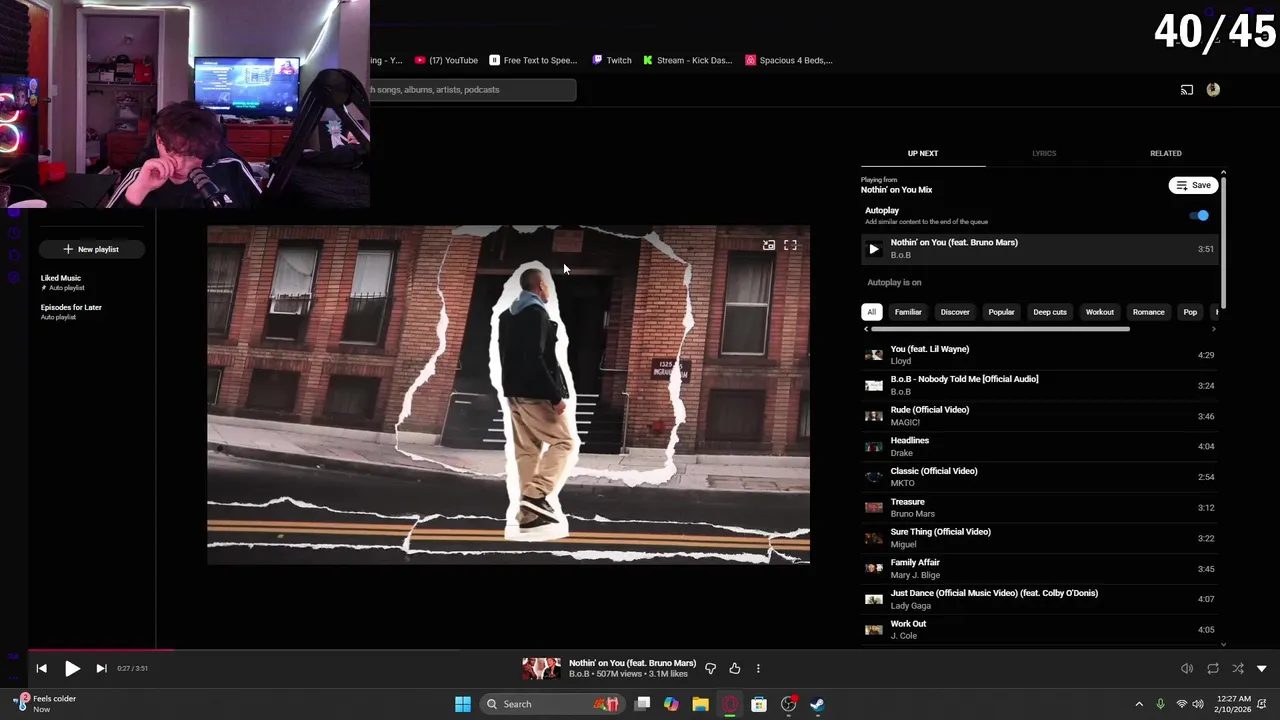Open the Windows Start menu

pyautogui.click(x=463, y=704)
